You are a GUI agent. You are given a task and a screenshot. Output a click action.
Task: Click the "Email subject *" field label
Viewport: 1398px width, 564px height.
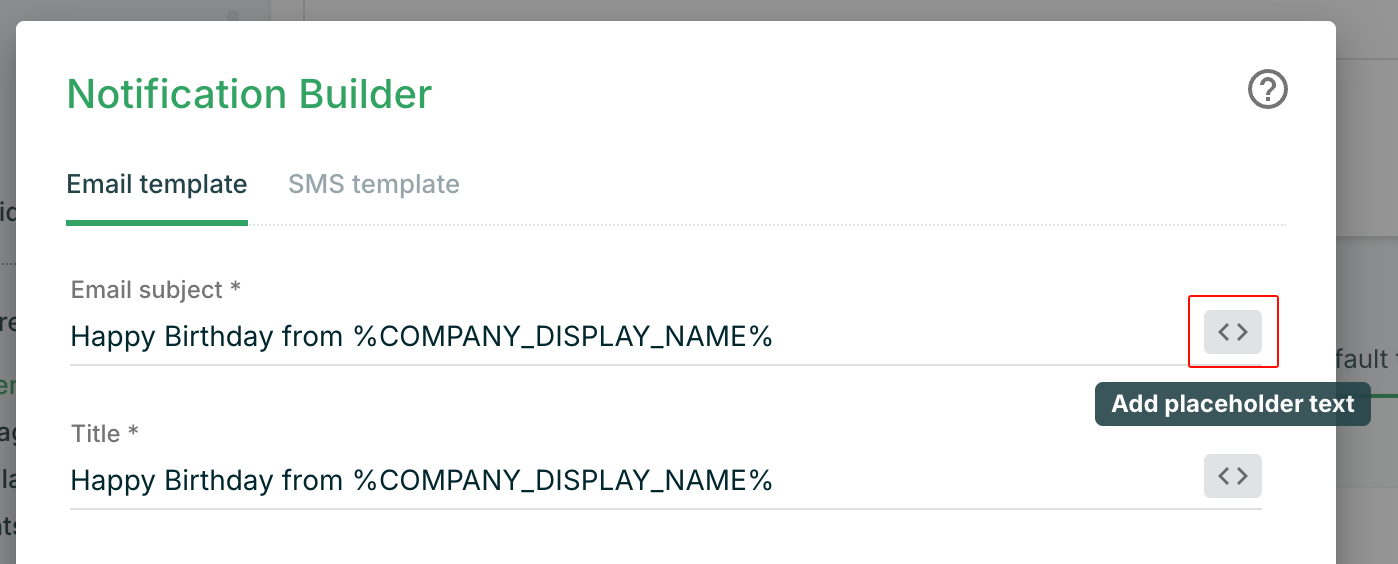(x=155, y=290)
